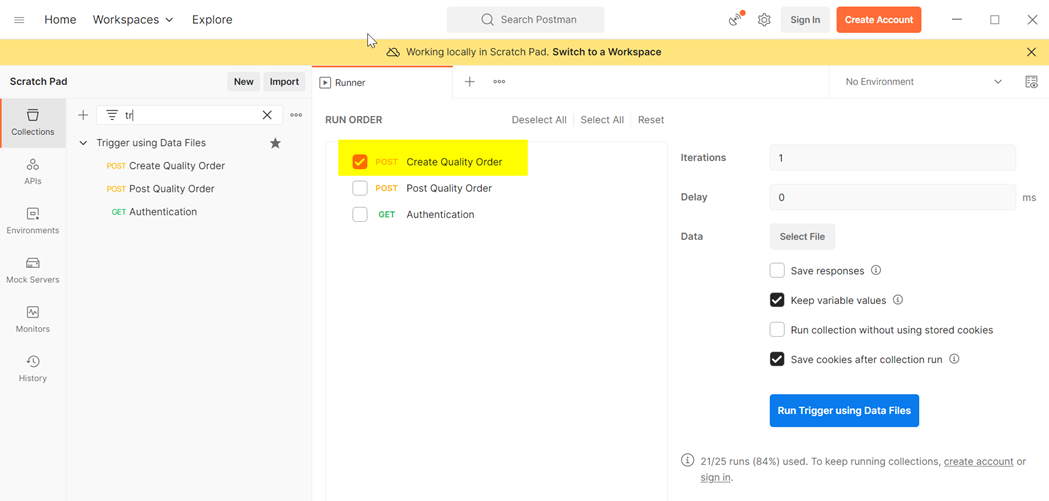Viewport: 1049px width, 501px height.
Task: Select the Runner tab
Action: (382, 82)
